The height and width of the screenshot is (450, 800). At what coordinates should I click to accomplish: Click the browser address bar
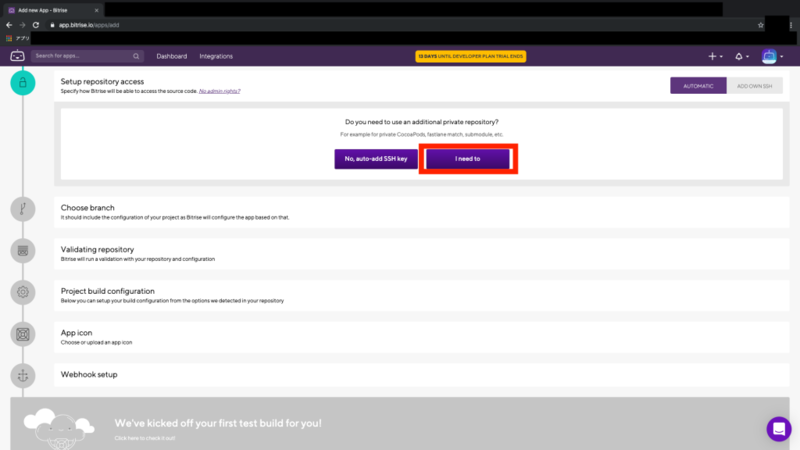pos(398,25)
